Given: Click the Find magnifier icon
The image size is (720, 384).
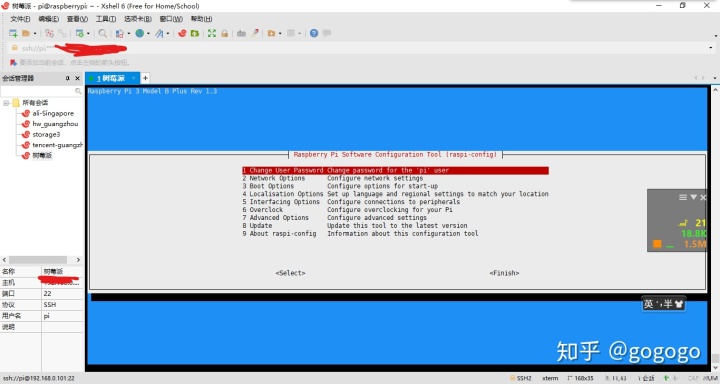Looking at the screenshot, I should pyautogui.click(x=103, y=33).
